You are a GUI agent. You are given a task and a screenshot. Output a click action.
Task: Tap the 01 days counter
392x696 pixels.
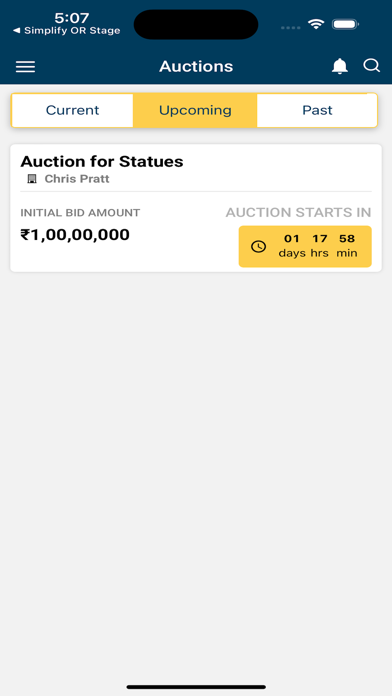[292, 246]
